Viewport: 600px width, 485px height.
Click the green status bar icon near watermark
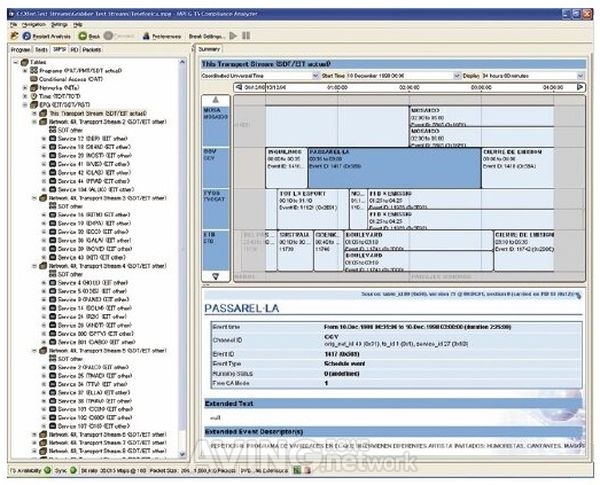[297, 470]
